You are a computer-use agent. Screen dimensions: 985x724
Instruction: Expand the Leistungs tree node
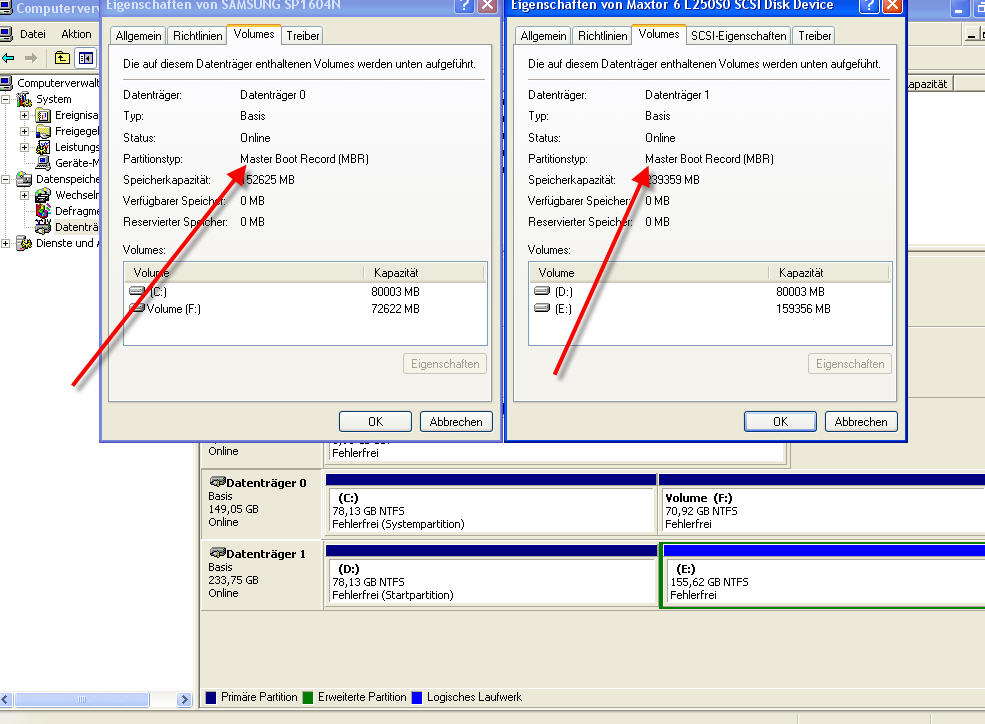coord(24,148)
